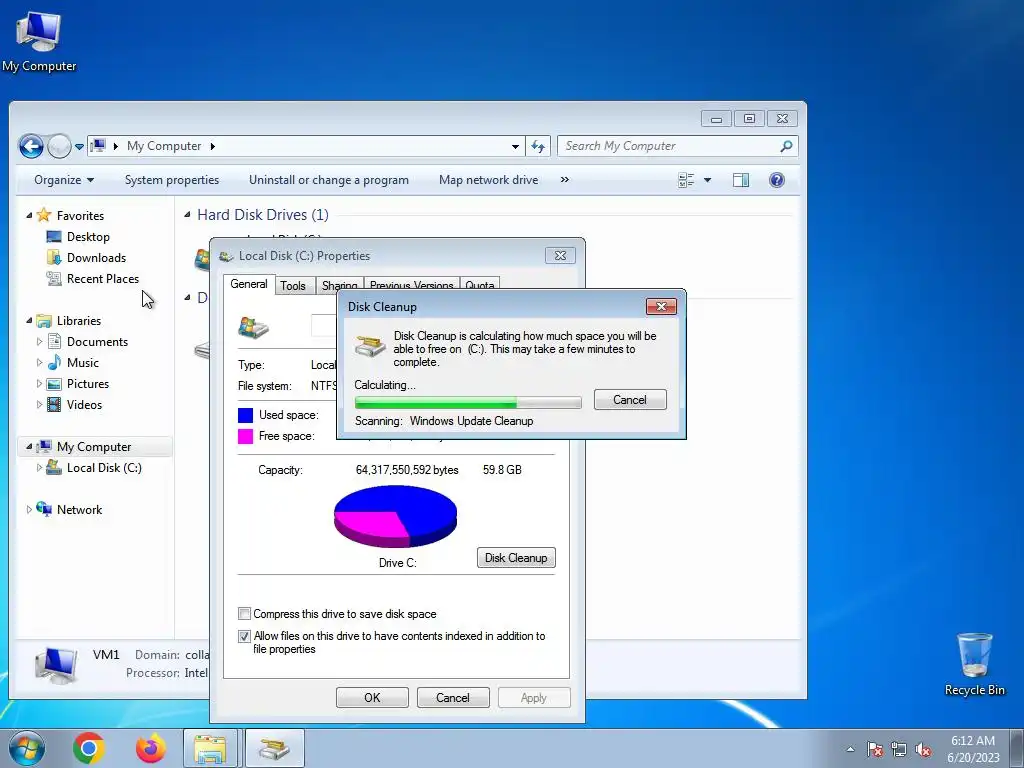This screenshot has height=768, width=1024.
Task: Enable compress this drive checkbox
Action: [244, 614]
